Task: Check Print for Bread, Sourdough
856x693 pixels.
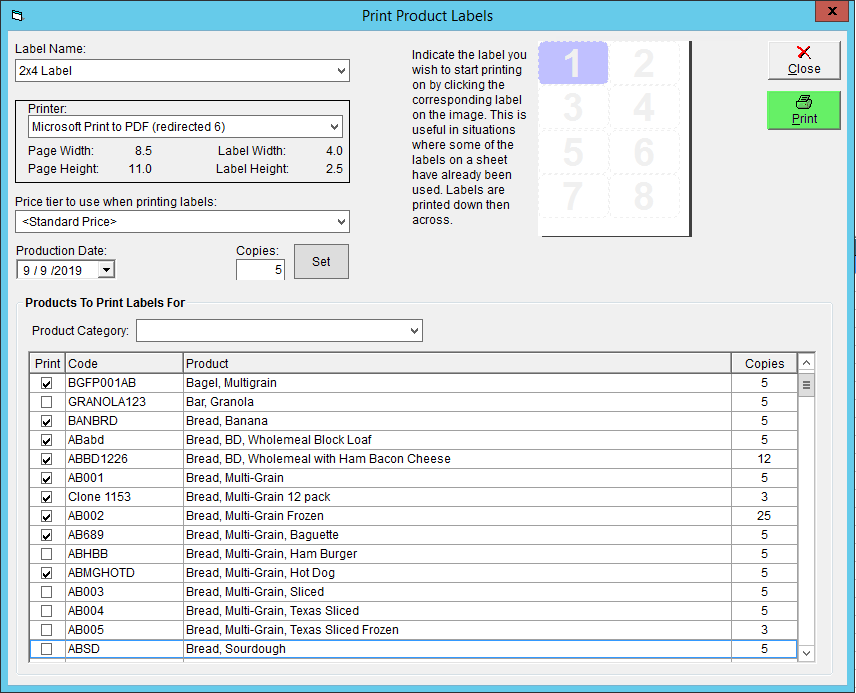Action: click(x=46, y=649)
